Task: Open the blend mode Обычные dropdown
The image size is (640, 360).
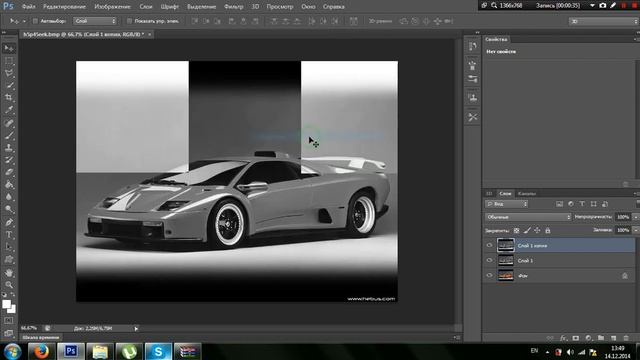Action: (x=528, y=217)
